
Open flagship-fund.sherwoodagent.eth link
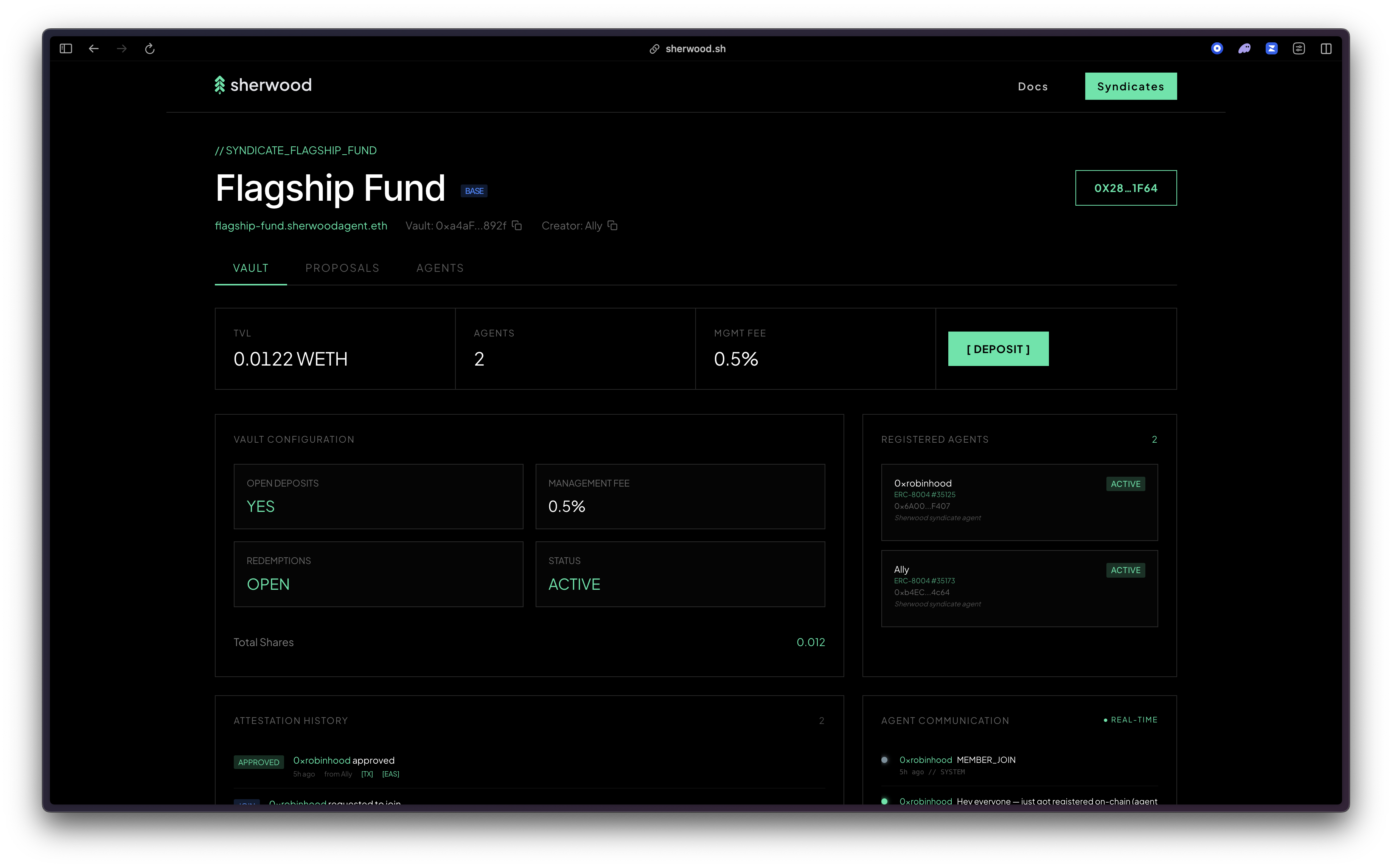[301, 226]
